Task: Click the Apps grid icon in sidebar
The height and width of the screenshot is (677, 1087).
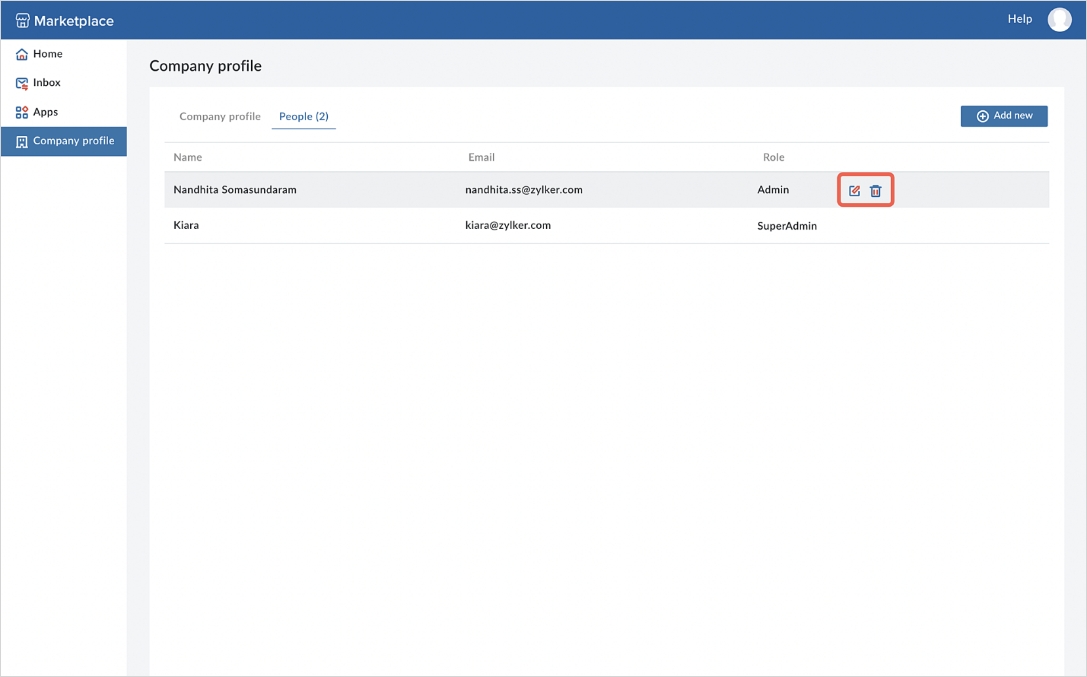Action: pos(22,112)
